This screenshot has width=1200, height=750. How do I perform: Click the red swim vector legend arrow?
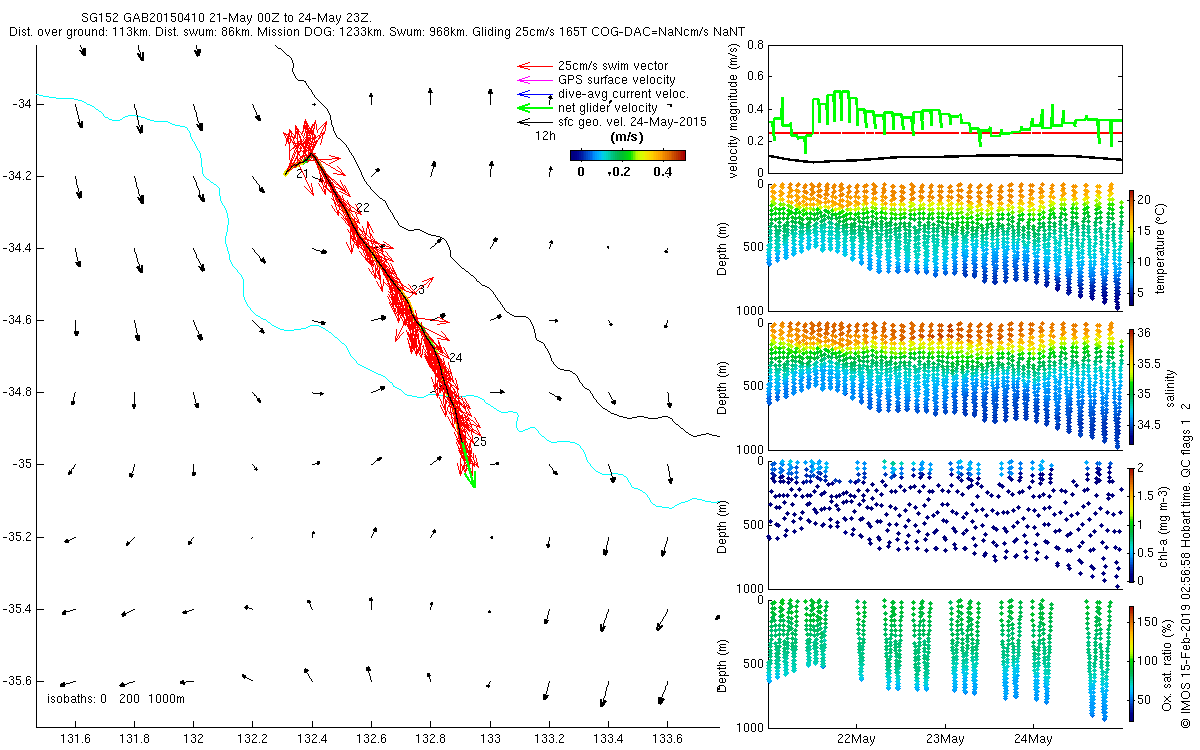(535, 66)
